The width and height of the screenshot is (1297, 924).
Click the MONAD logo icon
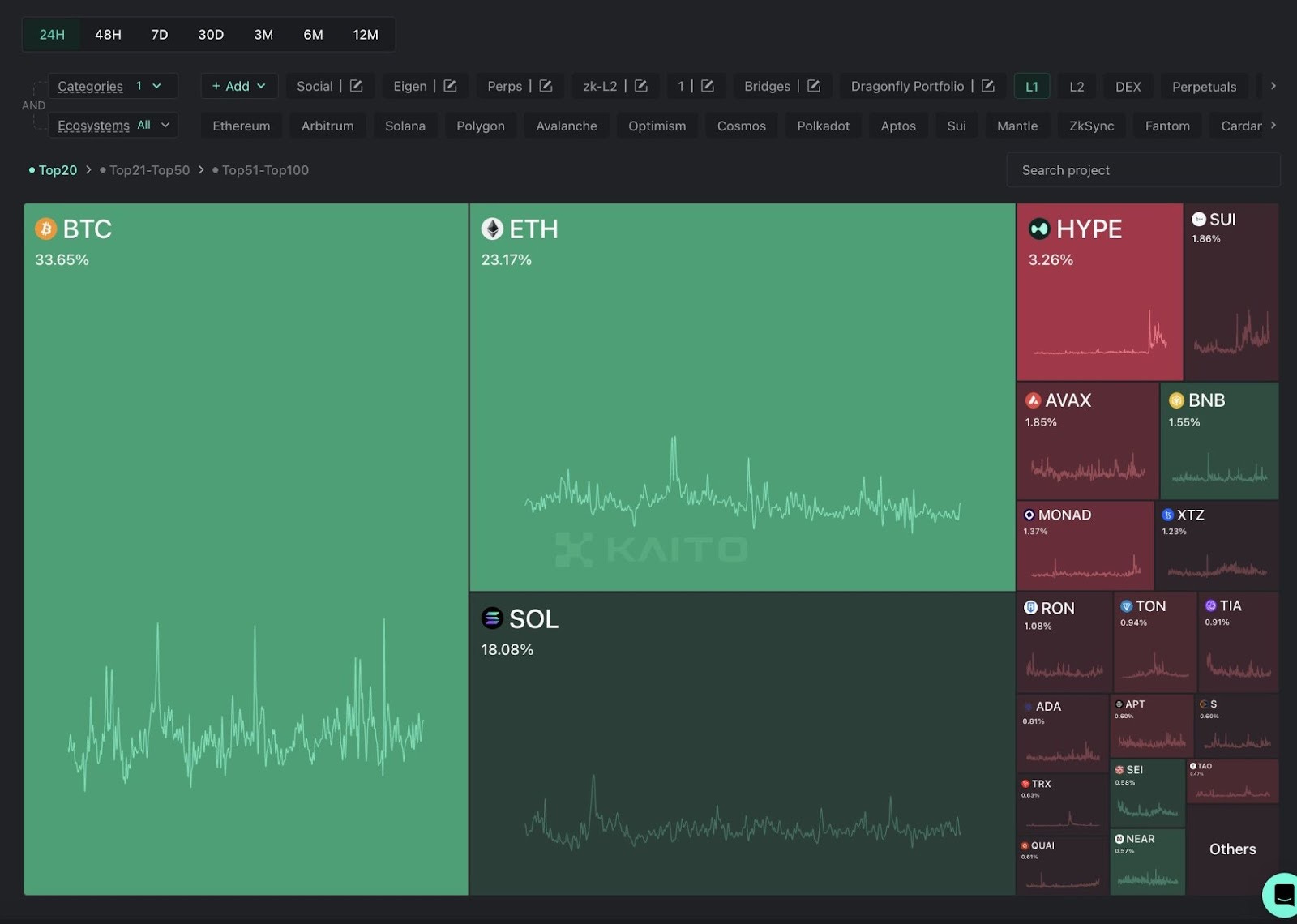[x=1029, y=515]
